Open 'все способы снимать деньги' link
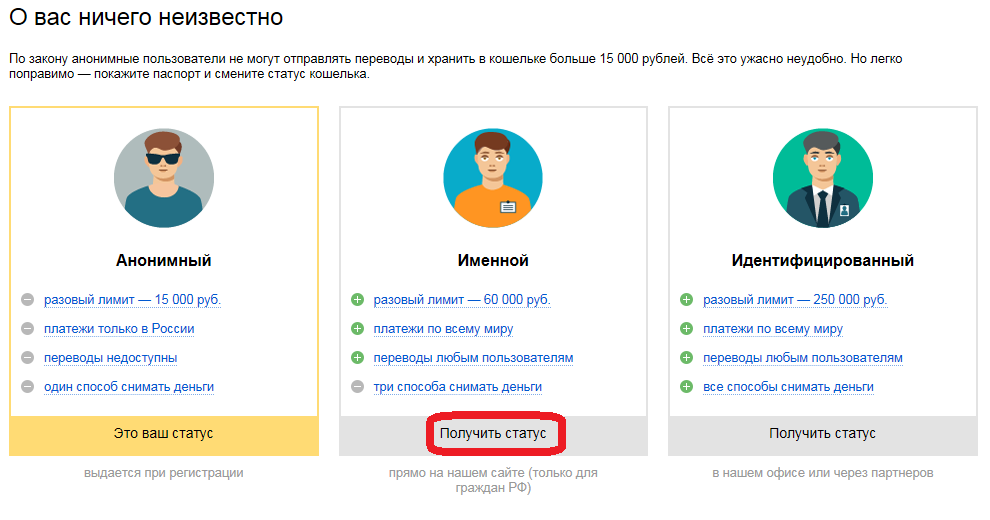Screen dimensions: 990x520 788,387
